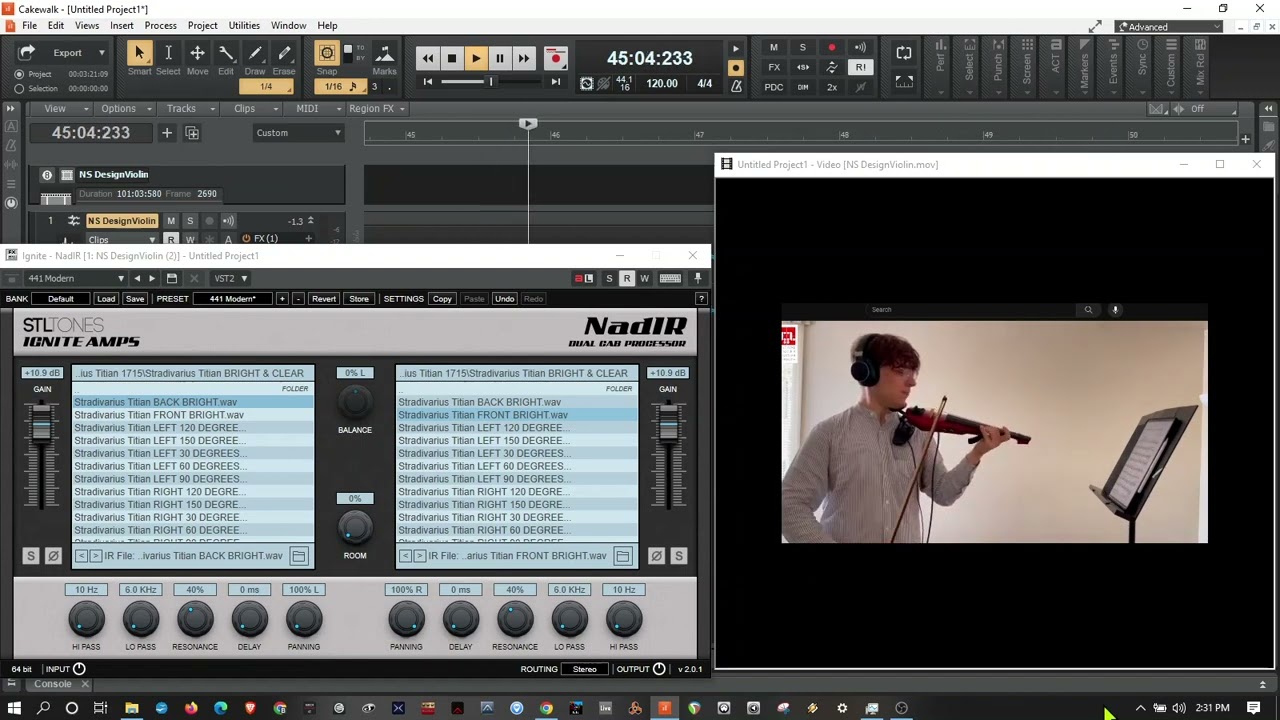The width and height of the screenshot is (1280, 720).
Task: Pin the NadIR plugin window
Action: coord(698,279)
